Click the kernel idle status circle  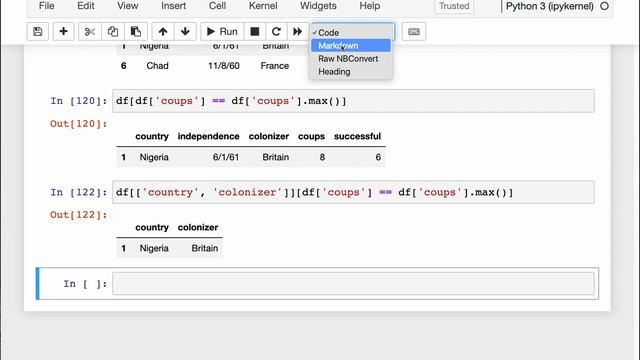[x=604, y=6]
